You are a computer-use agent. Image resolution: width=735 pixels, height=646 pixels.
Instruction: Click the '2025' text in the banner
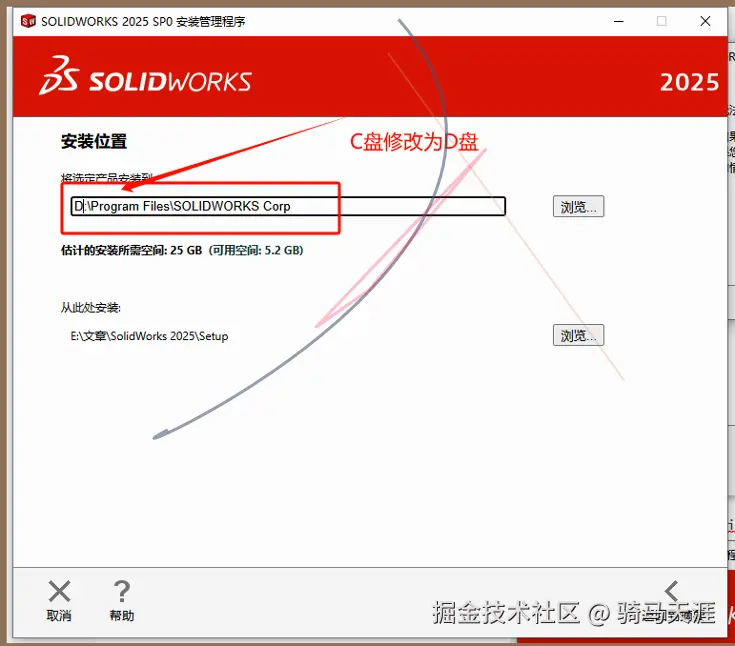pos(689,82)
